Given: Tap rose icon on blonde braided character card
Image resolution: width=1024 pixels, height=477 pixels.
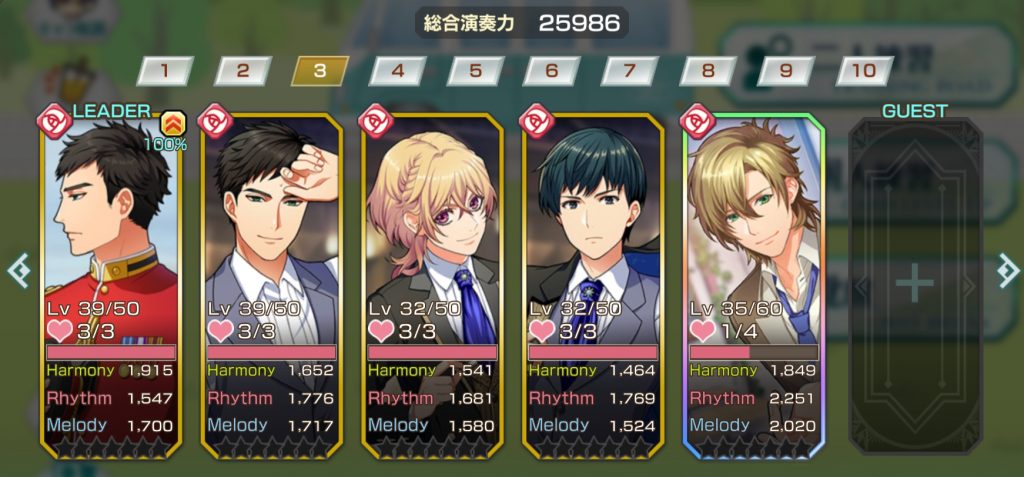Looking at the screenshot, I should pos(376,120).
